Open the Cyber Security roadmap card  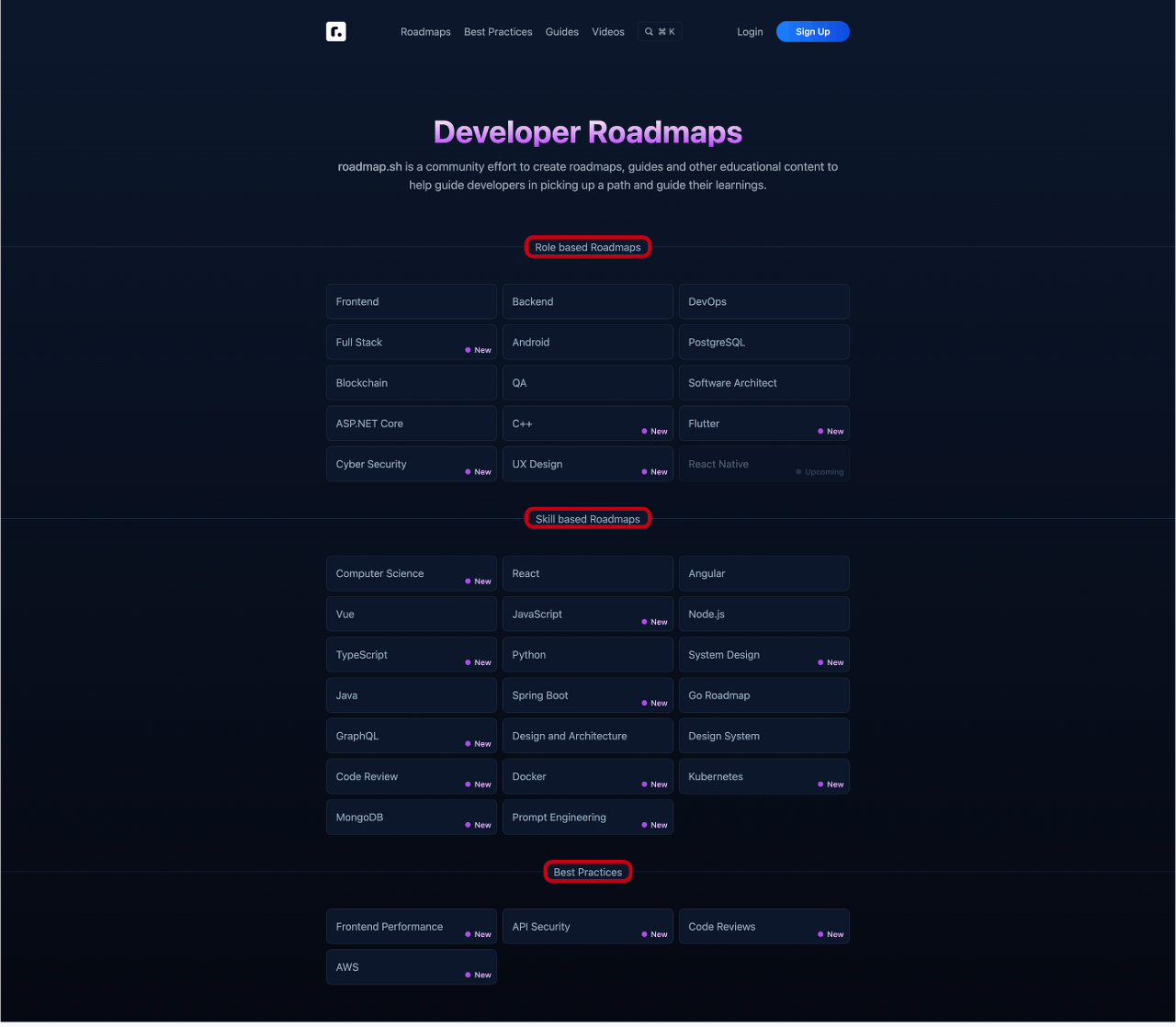412,464
